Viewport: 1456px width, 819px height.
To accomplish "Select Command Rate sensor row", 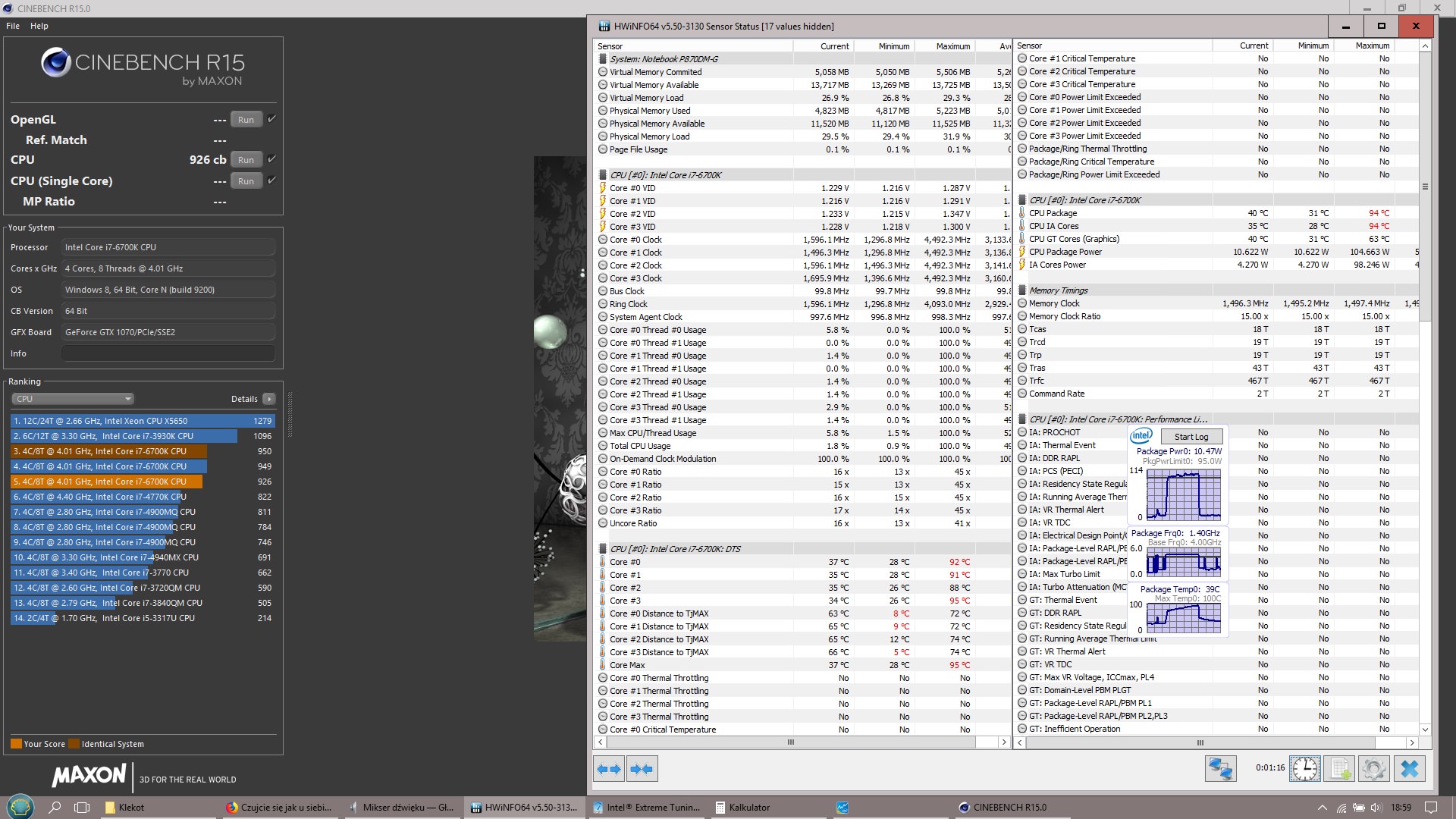I will 1217,394.
